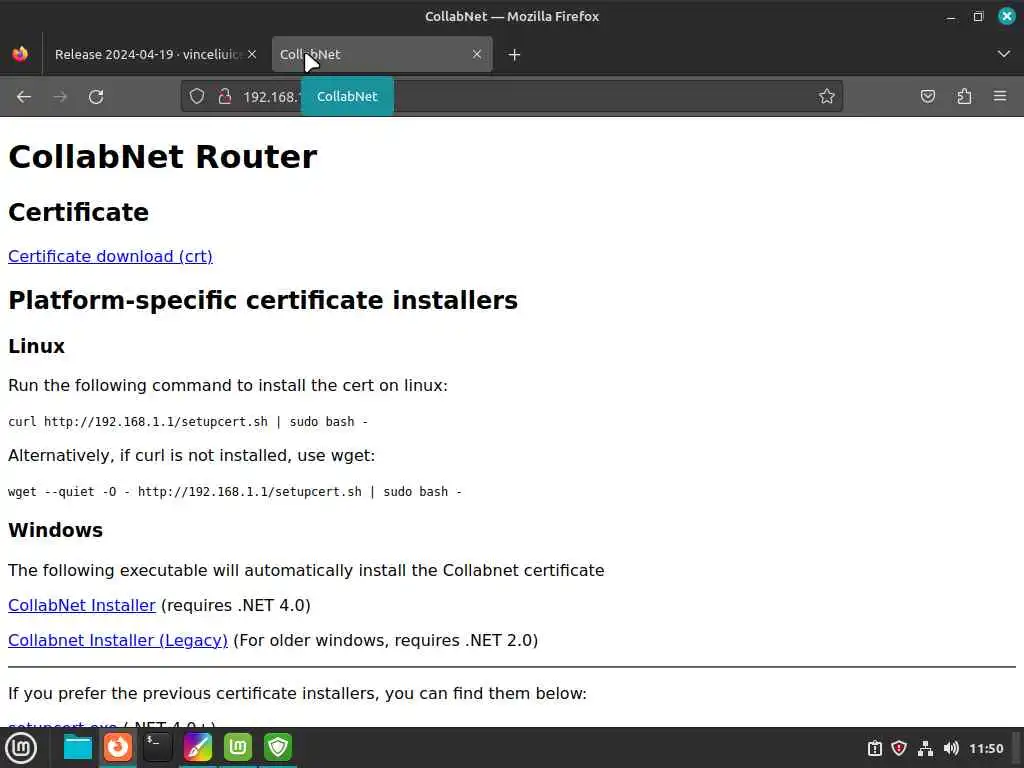This screenshot has height=768, width=1024.
Task: Open the Firefox application menu
Action: tap(1000, 97)
